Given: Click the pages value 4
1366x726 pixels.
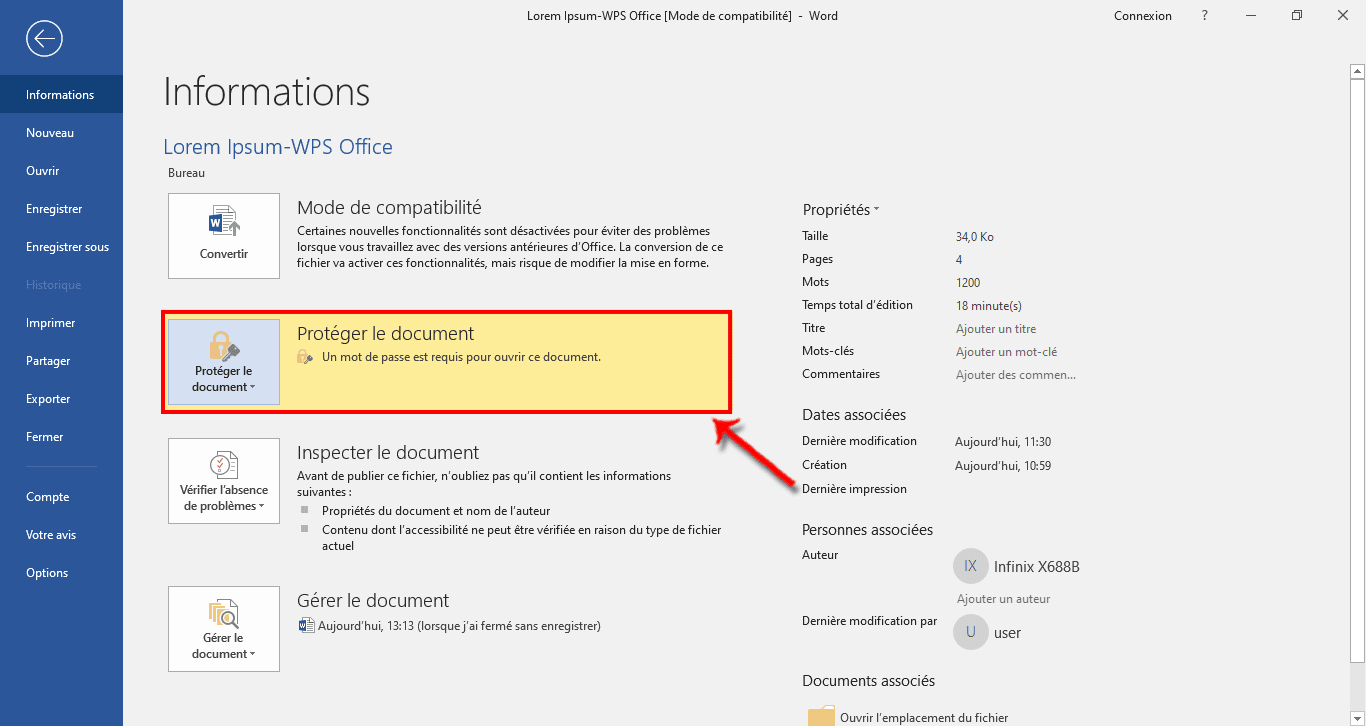Looking at the screenshot, I should (959, 260).
